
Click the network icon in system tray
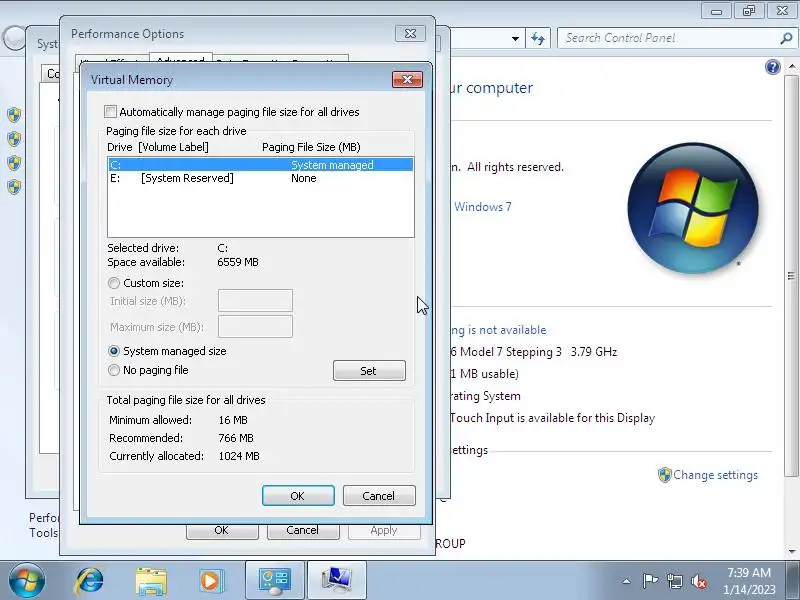click(675, 581)
